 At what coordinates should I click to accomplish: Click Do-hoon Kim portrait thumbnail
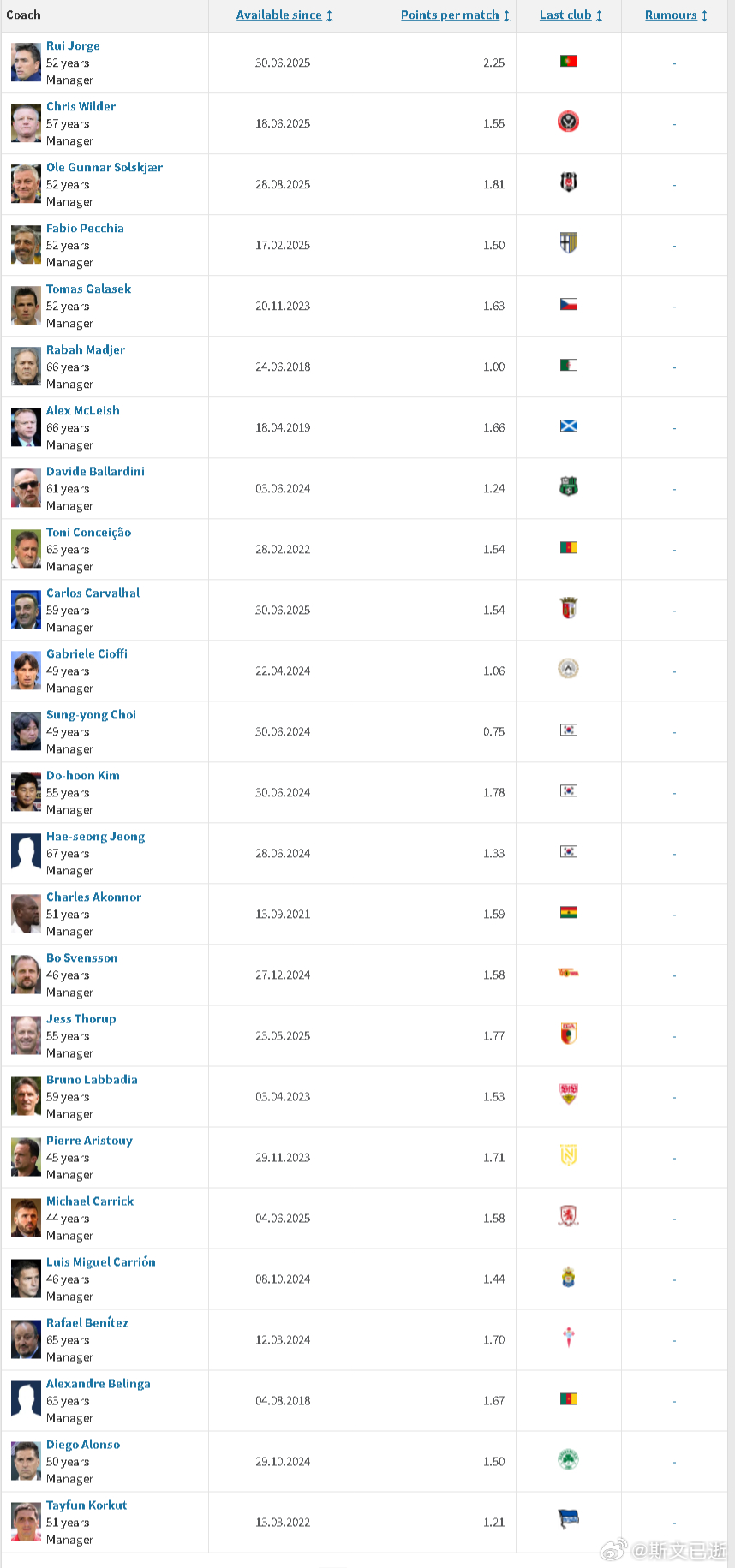coord(26,793)
